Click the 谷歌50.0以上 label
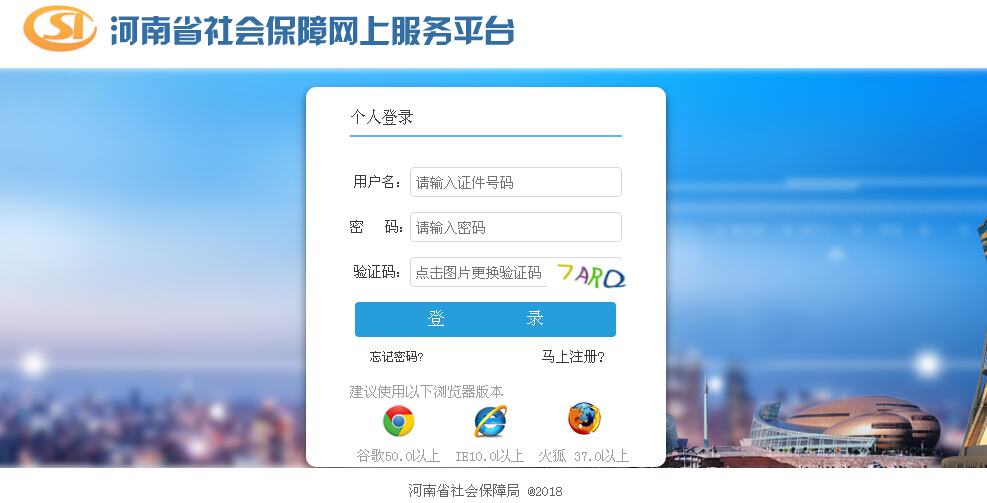 tap(398, 456)
